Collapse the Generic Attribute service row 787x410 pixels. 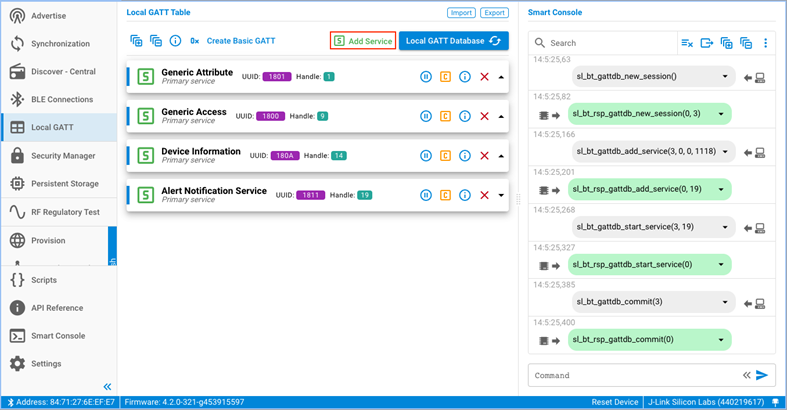coord(501,77)
